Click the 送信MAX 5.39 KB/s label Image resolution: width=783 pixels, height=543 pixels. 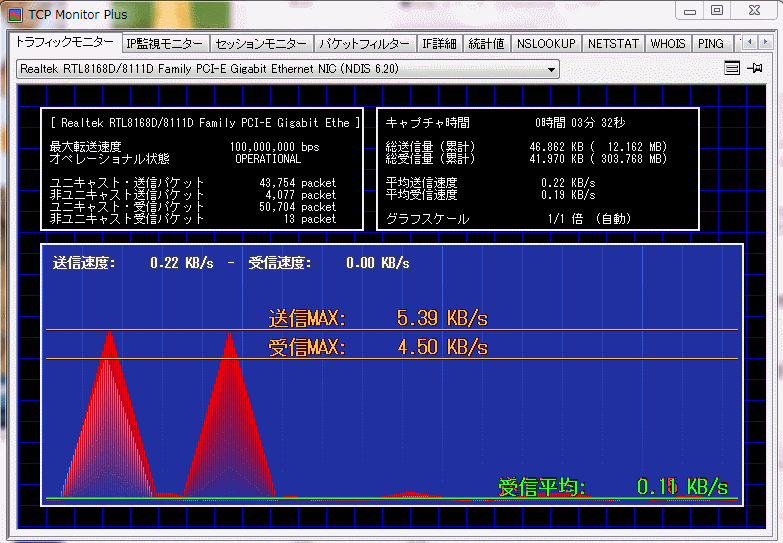point(378,318)
